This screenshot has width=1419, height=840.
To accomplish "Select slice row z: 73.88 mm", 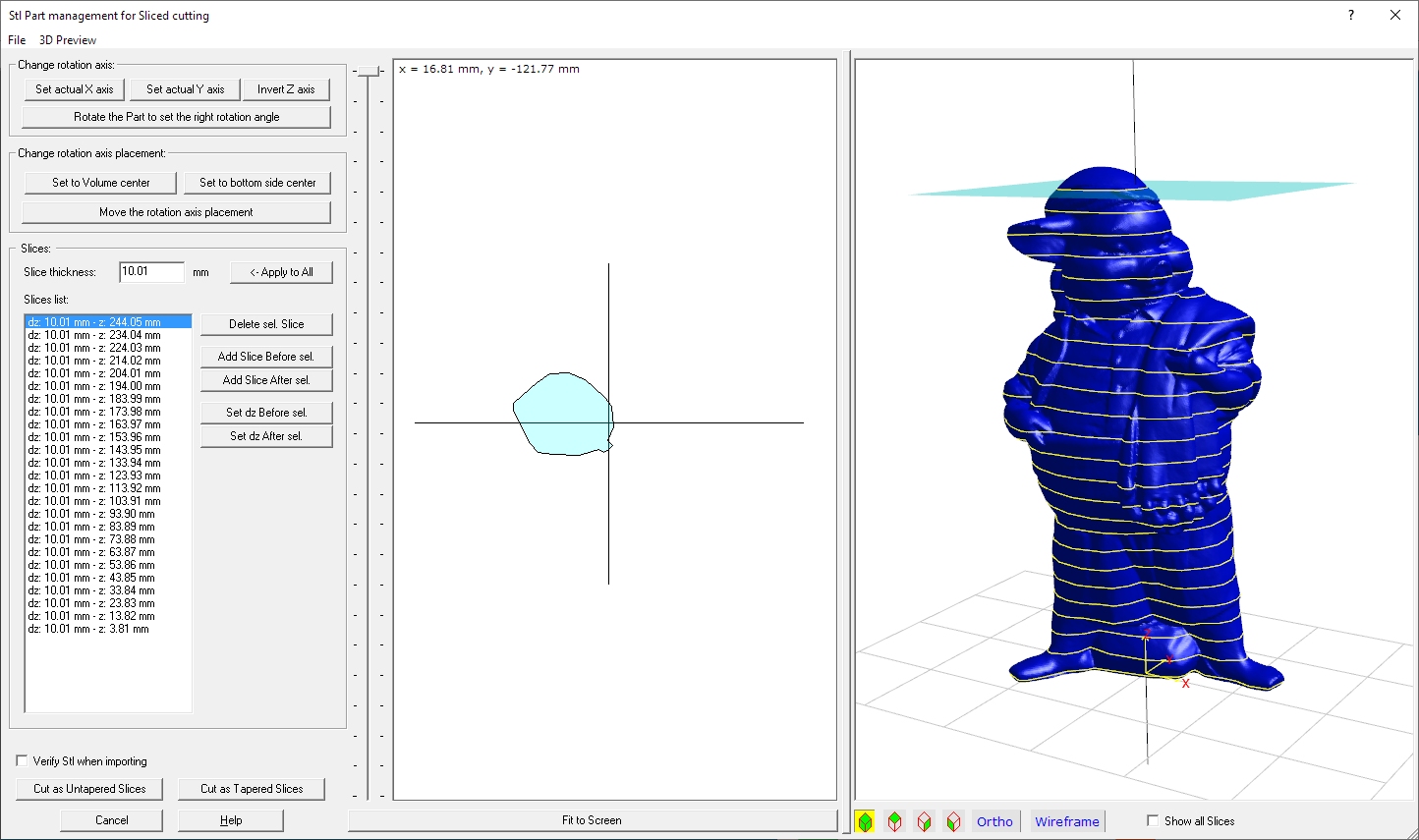I will (108, 539).
